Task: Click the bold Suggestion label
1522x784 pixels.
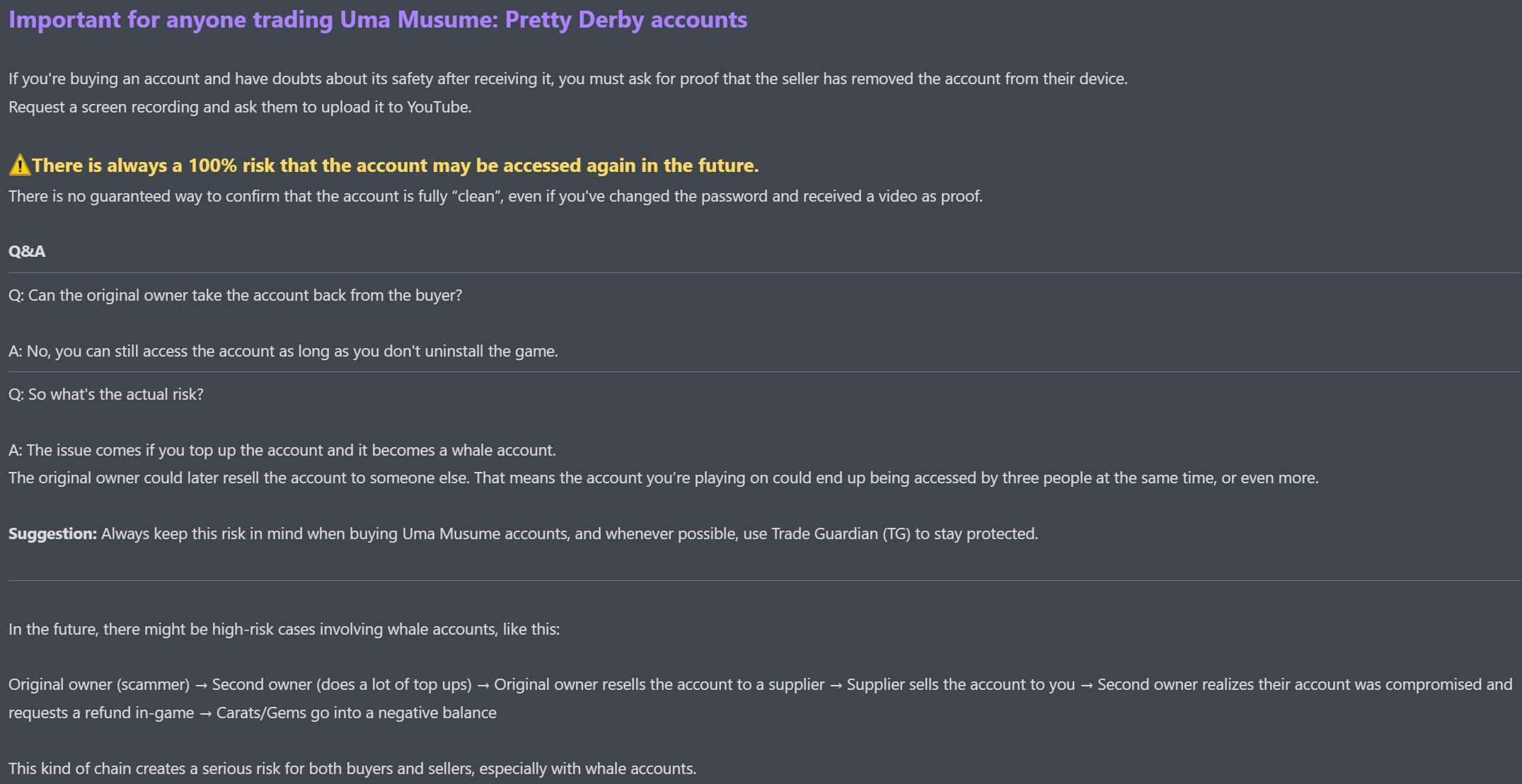Action: coord(52,534)
